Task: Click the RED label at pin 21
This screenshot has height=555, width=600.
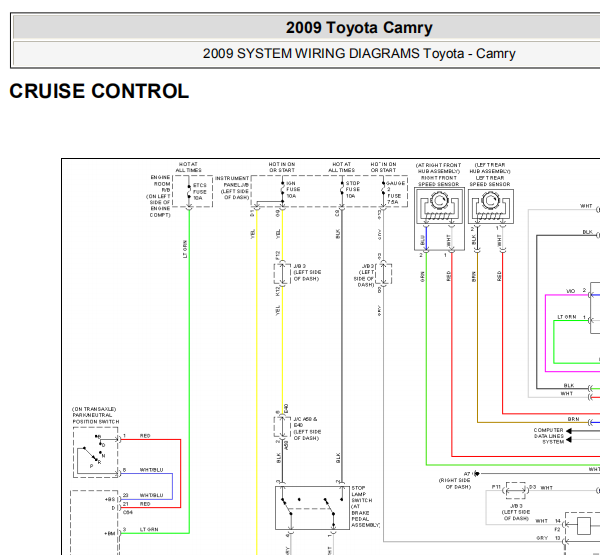Action: 145,504
